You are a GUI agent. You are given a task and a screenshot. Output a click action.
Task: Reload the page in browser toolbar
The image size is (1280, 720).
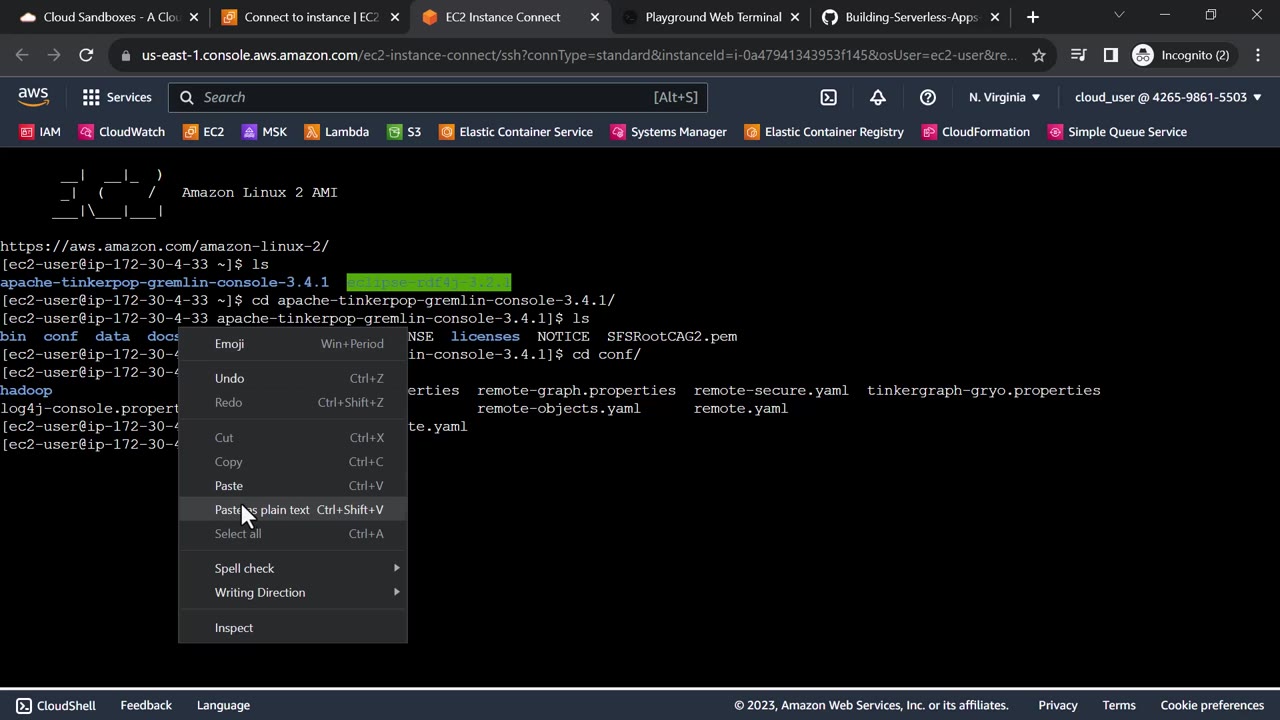pos(86,55)
